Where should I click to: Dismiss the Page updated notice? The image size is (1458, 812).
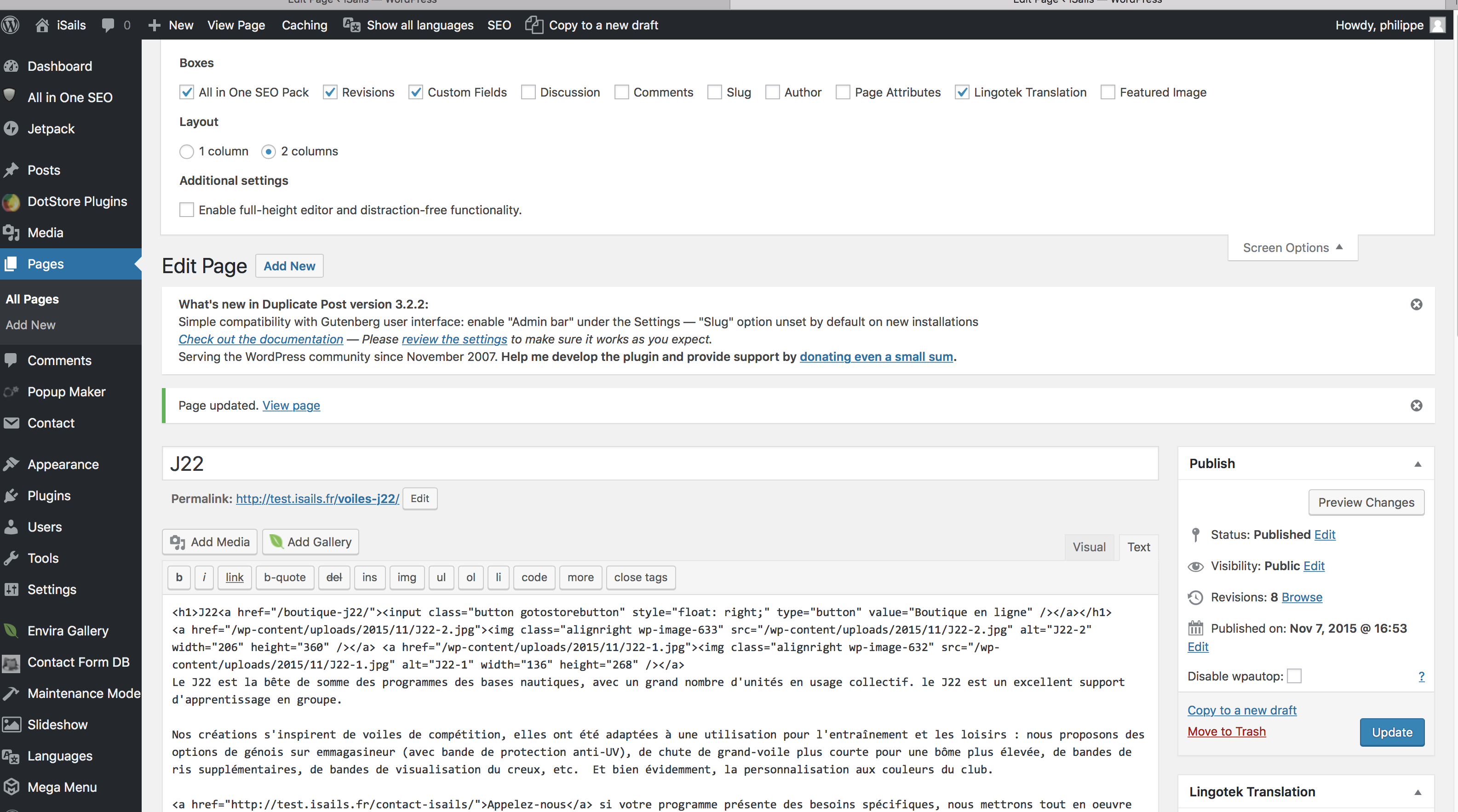[1416, 405]
